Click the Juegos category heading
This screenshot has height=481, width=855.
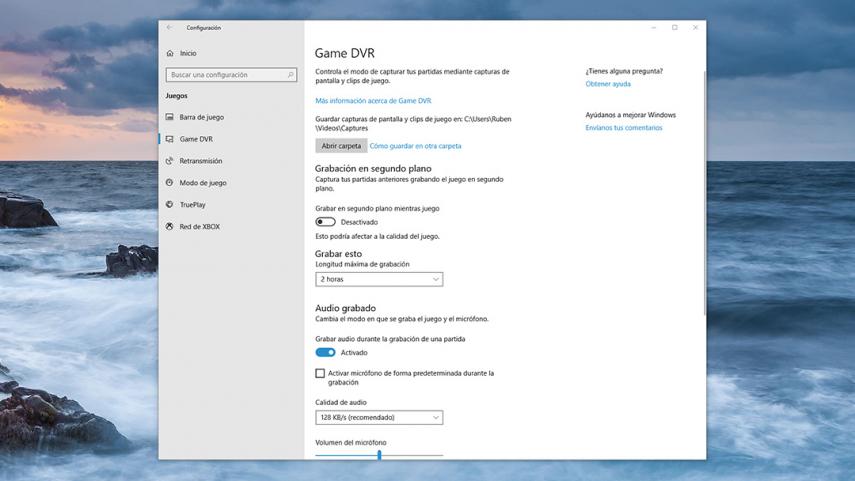click(177, 96)
